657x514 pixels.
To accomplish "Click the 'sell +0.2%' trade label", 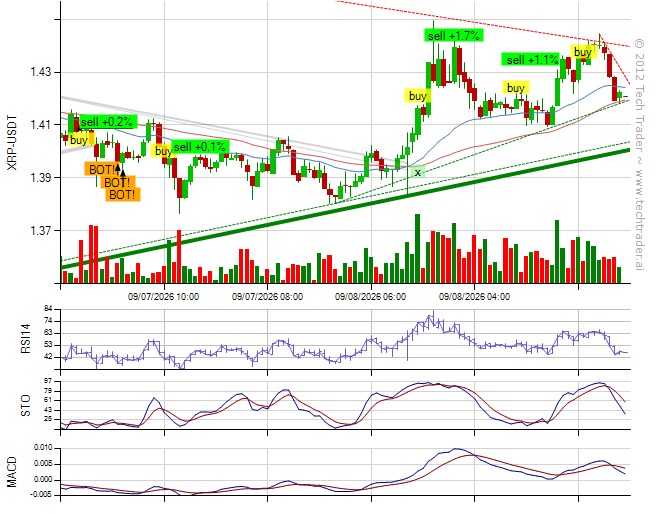I will click(107, 122).
